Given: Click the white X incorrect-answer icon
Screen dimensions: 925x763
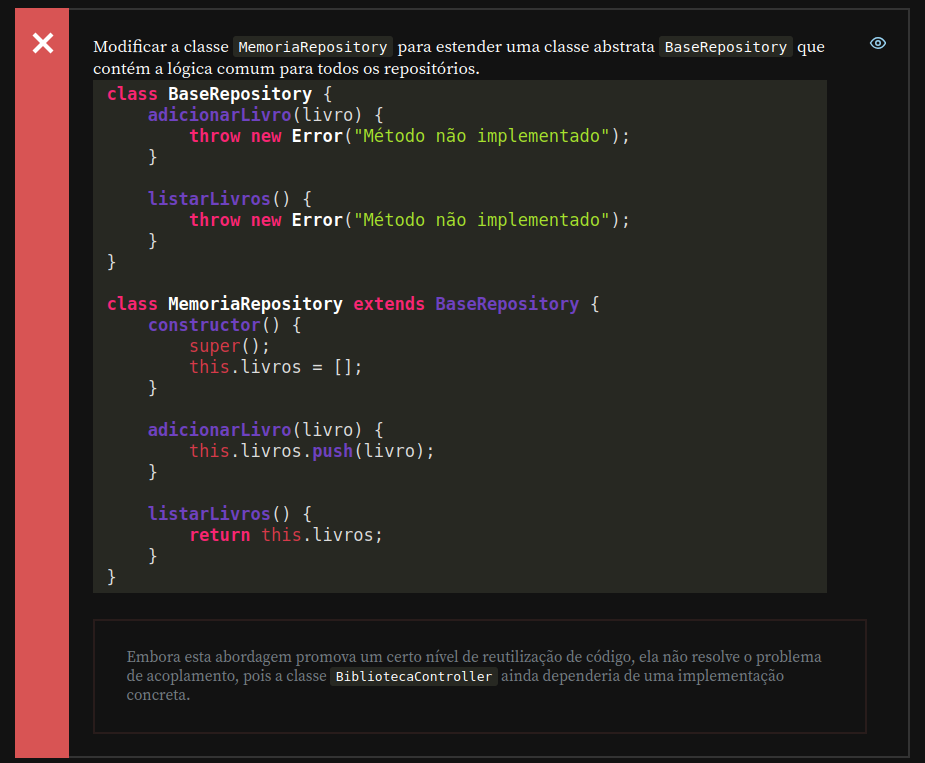Looking at the screenshot, I should click(x=42, y=43).
